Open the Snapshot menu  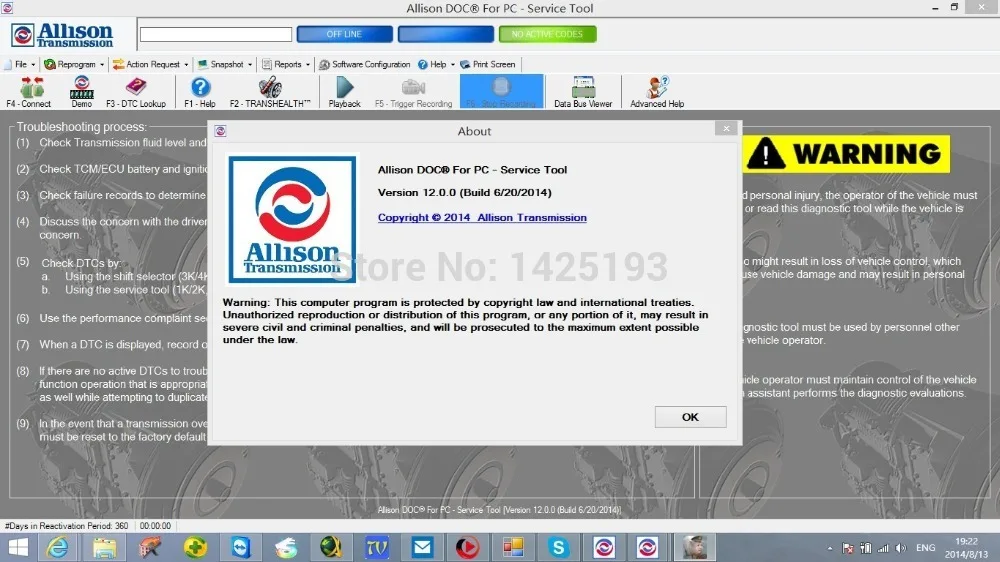pyautogui.click(x=226, y=64)
